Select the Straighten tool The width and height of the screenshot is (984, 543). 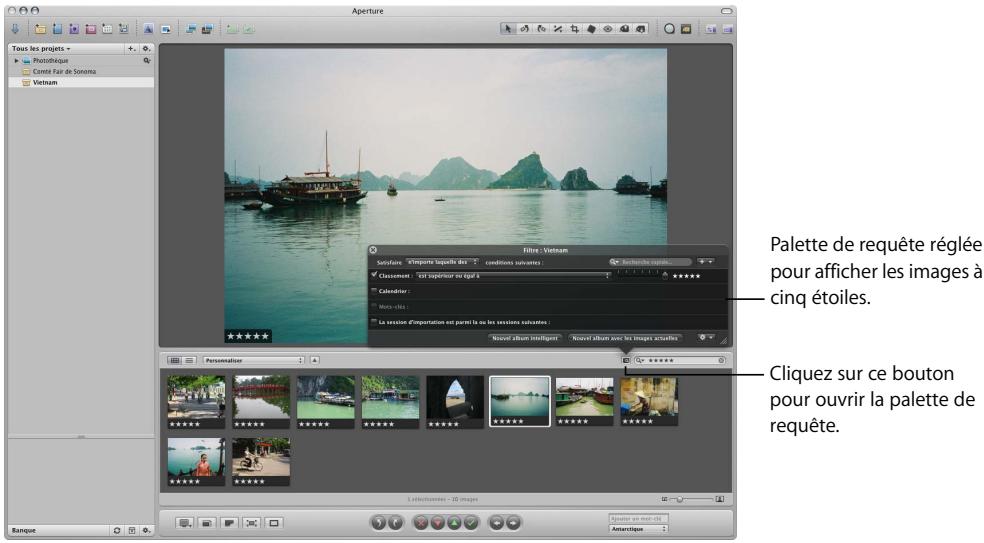click(558, 29)
